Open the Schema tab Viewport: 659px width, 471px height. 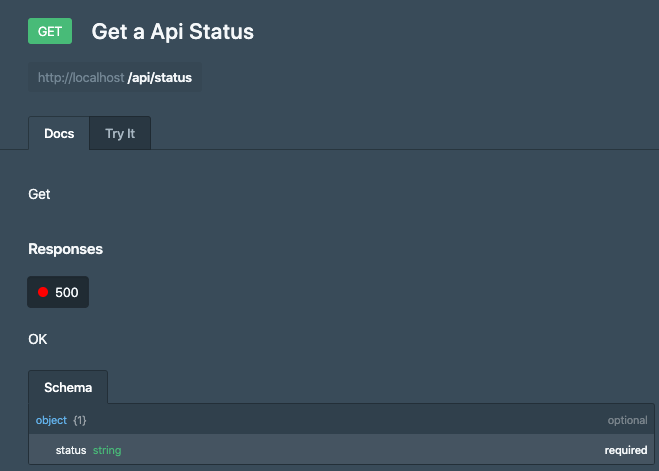(x=68, y=387)
